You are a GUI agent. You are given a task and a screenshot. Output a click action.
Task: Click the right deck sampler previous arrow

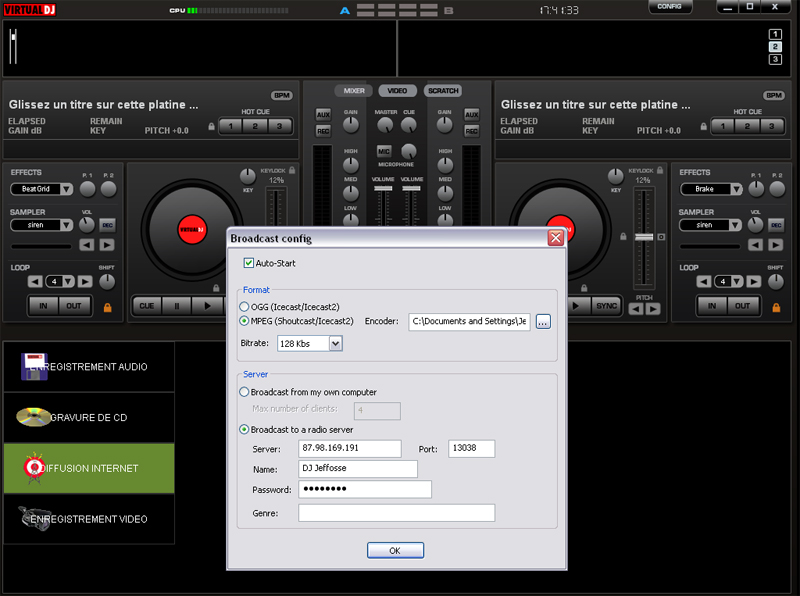(x=756, y=245)
